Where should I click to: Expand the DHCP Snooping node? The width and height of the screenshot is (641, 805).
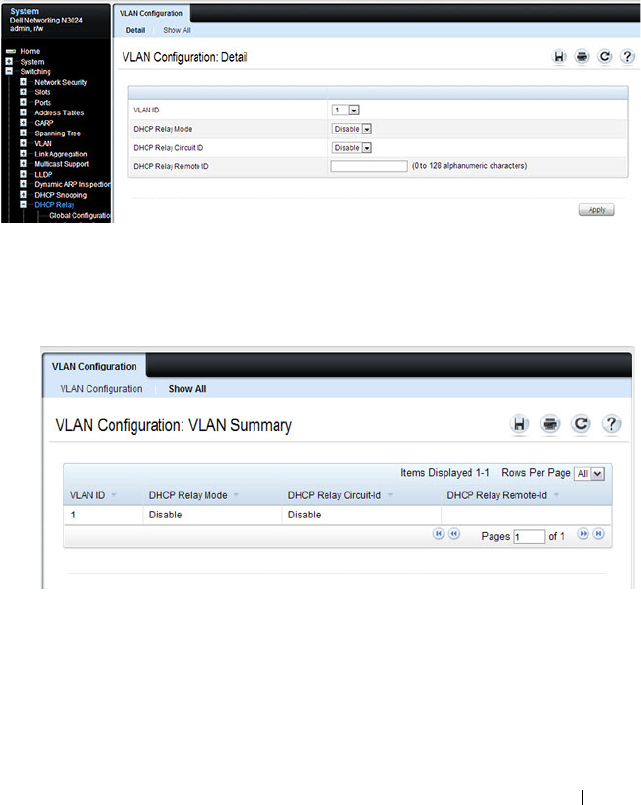tap(23, 195)
